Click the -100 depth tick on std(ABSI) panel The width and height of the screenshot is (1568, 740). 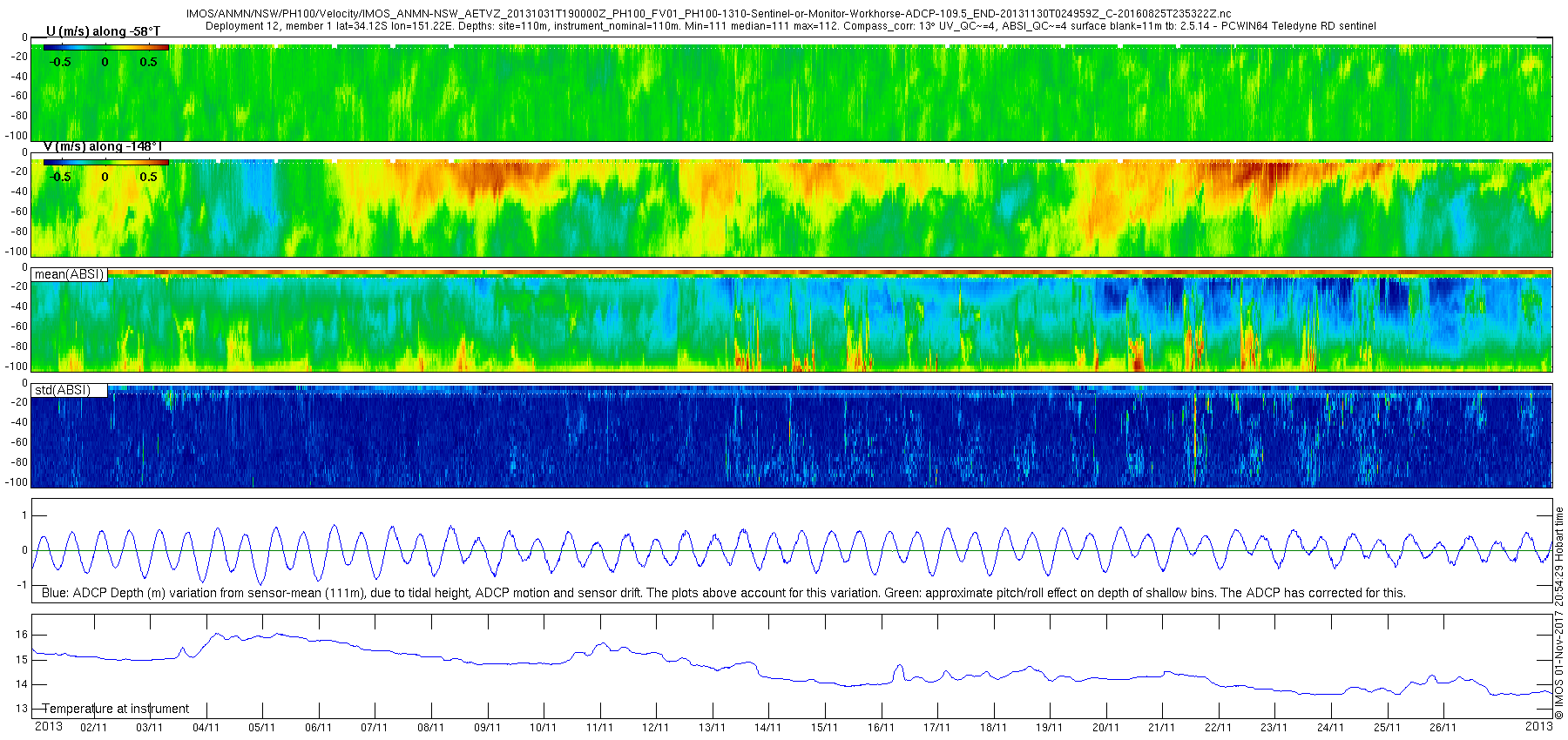[17, 482]
